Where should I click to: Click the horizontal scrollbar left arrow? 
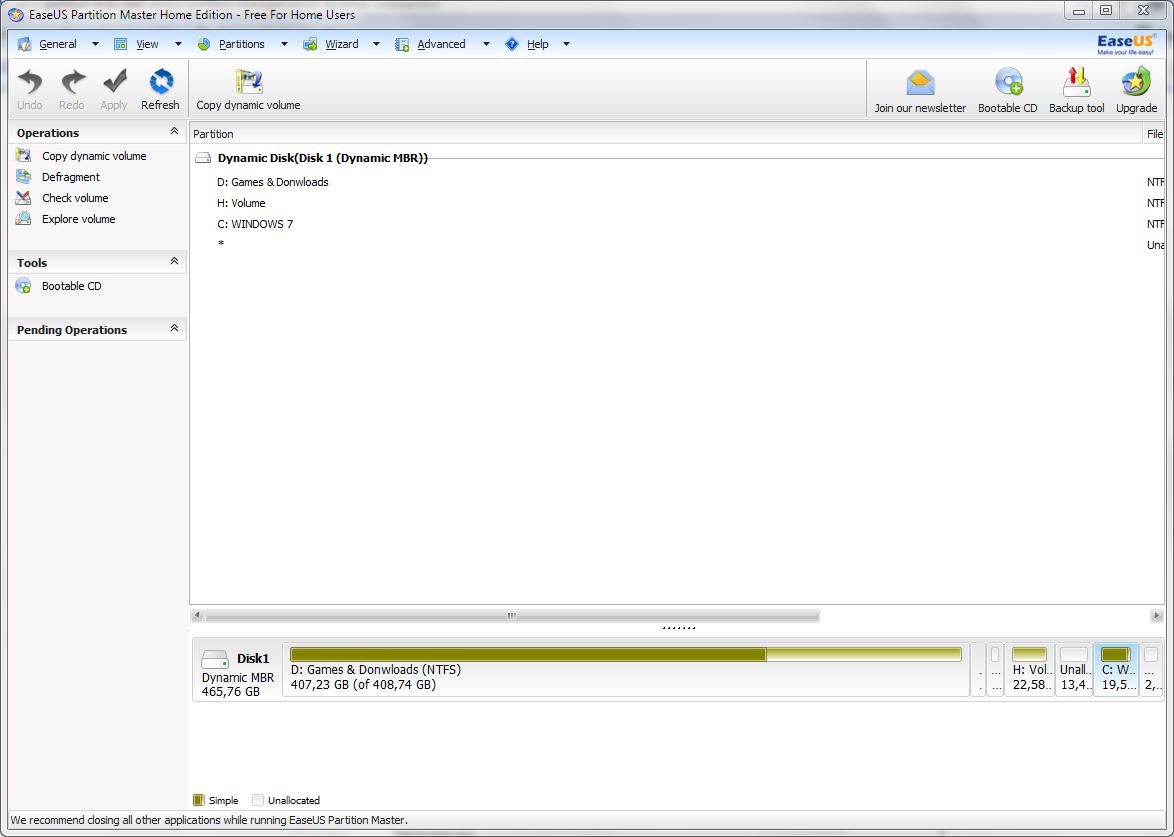tap(197, 616)
